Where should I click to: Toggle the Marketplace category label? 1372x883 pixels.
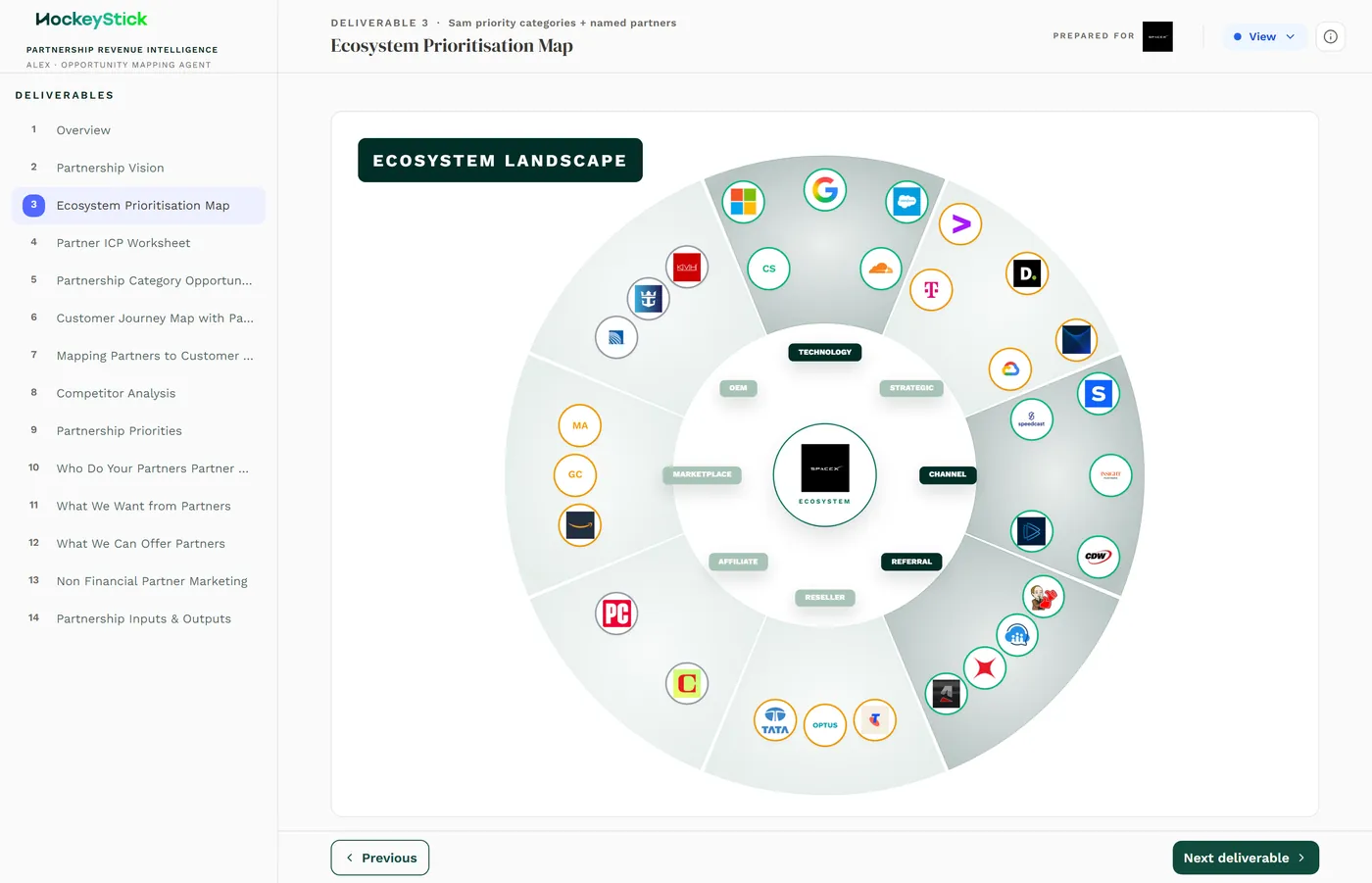click(703, 474)
